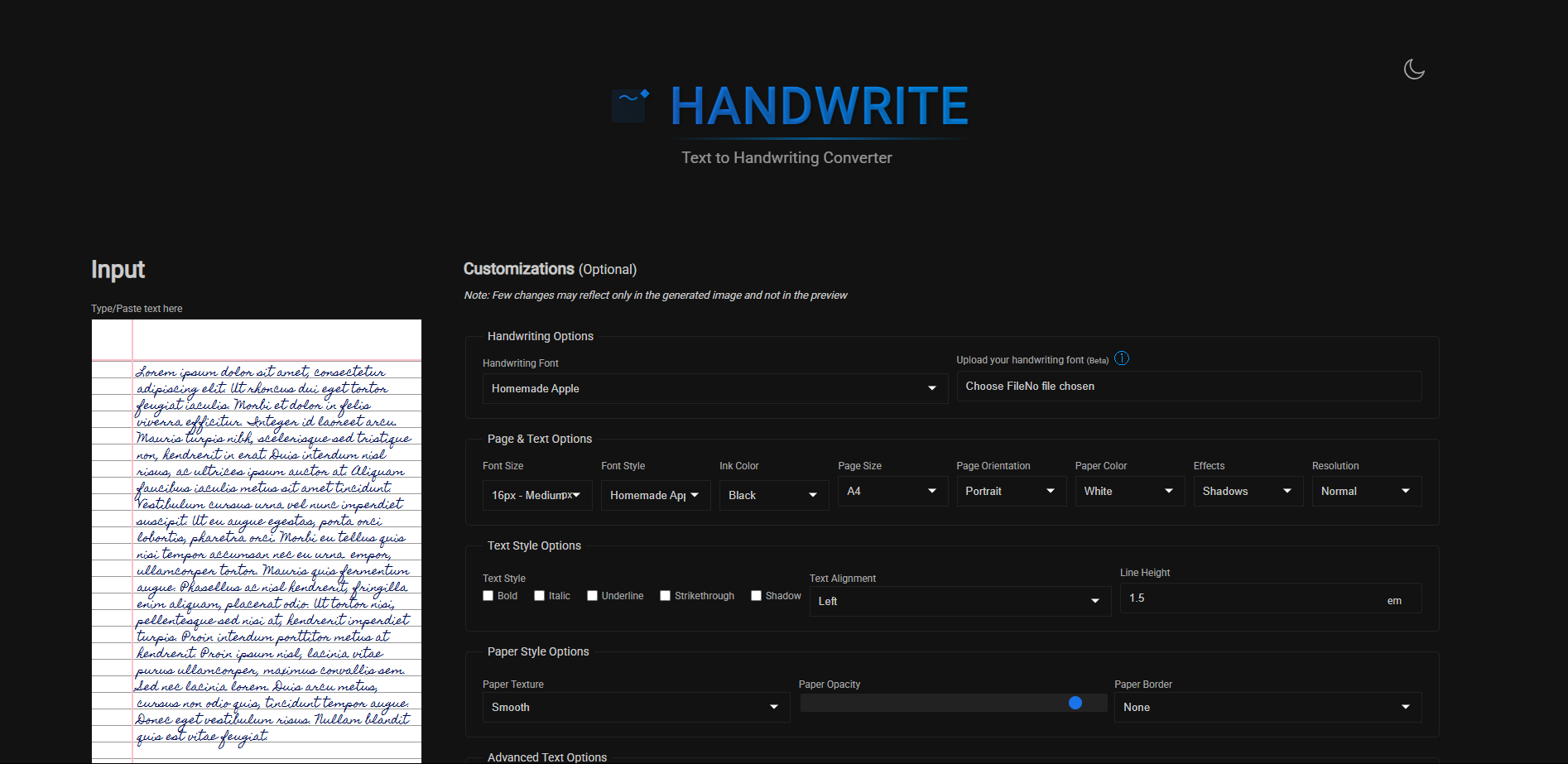Adjust the Paper Opacity slider

(954, 703)
